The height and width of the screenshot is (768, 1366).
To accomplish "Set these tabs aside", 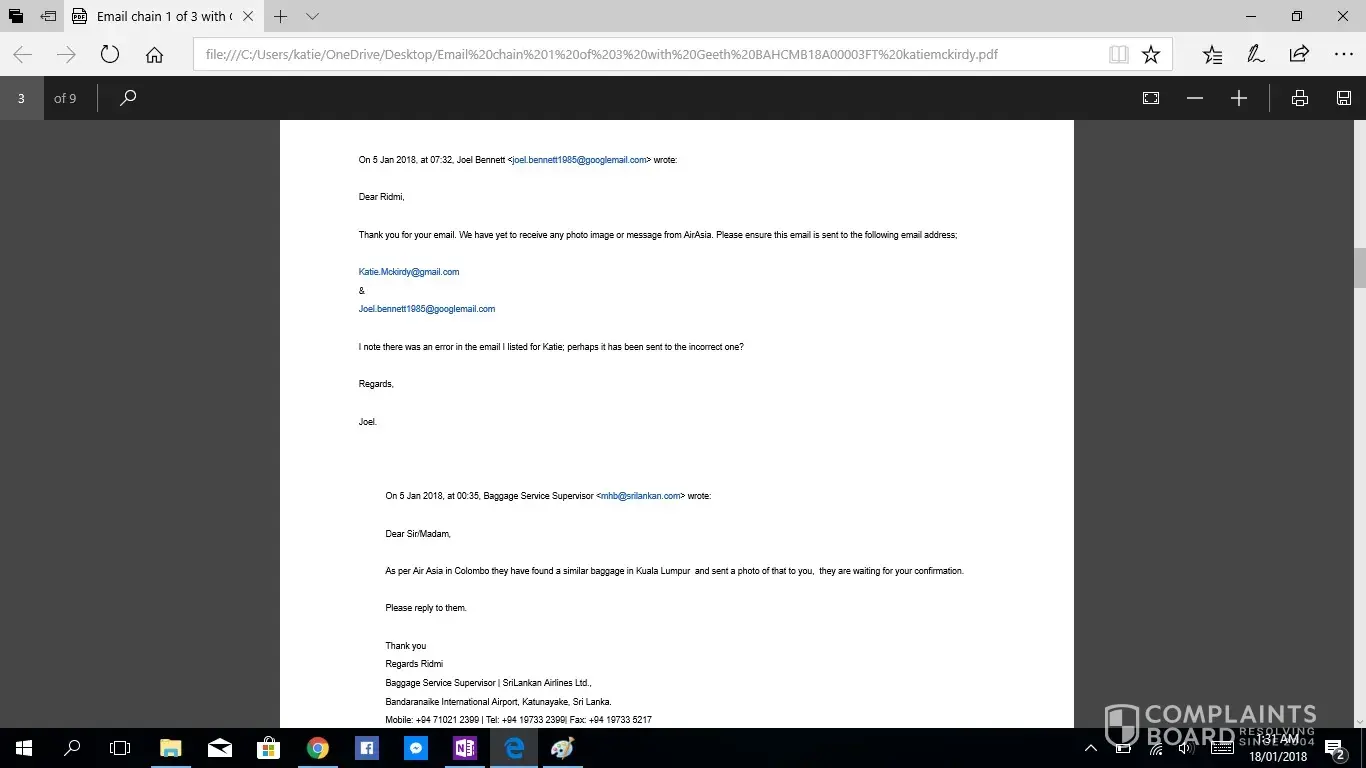I will [x=49, y=17].
